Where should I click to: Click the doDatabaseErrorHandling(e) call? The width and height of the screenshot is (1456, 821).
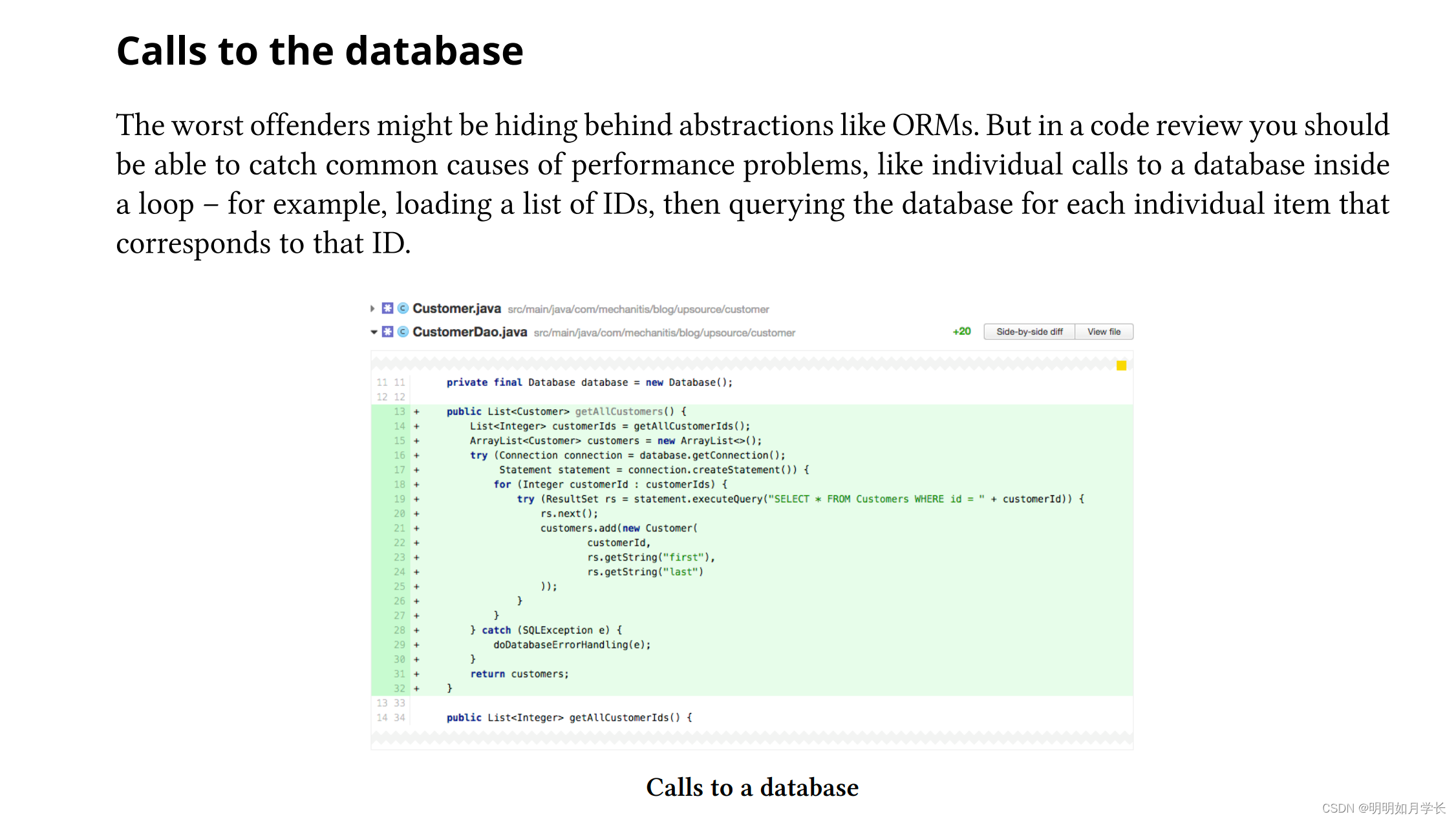click(572, 645)
